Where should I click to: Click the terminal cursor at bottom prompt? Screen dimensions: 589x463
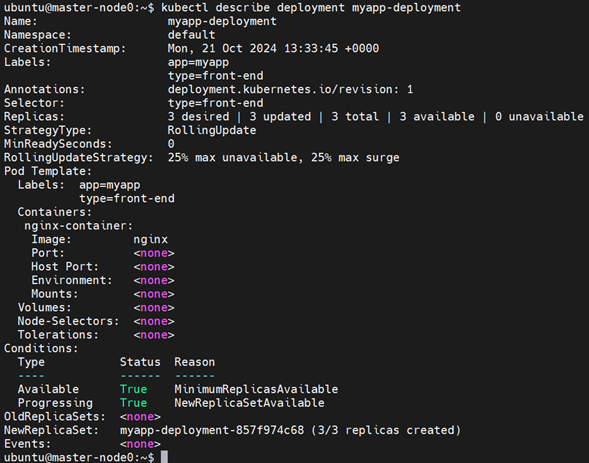click(164, 457)
